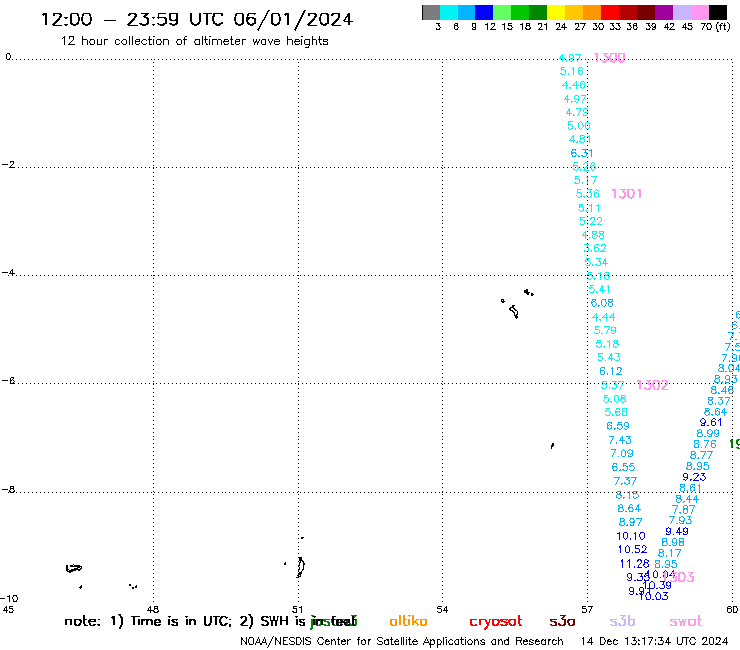Click the wave height value '5.79'
Image resolution: width=740 pixels, height=650 pixels.
605,330
